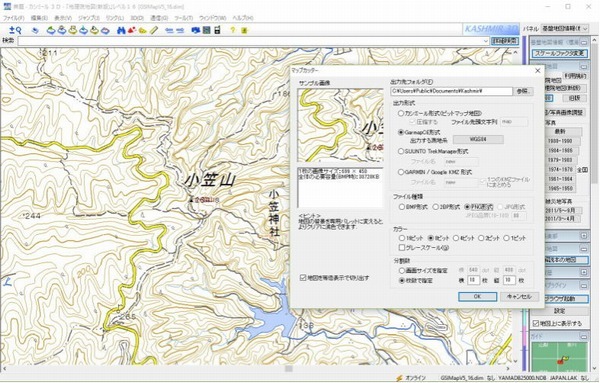Open the ジャンプ(J) menu

click(89, 18)
